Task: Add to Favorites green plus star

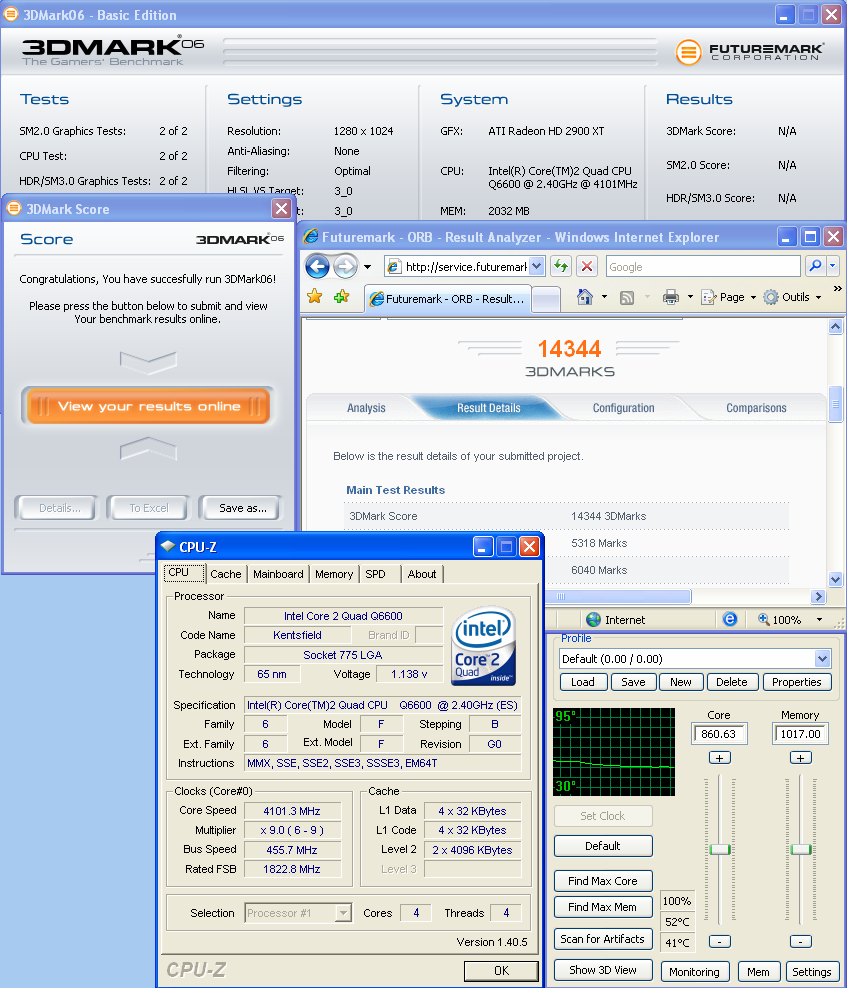Action: point(342,297)
